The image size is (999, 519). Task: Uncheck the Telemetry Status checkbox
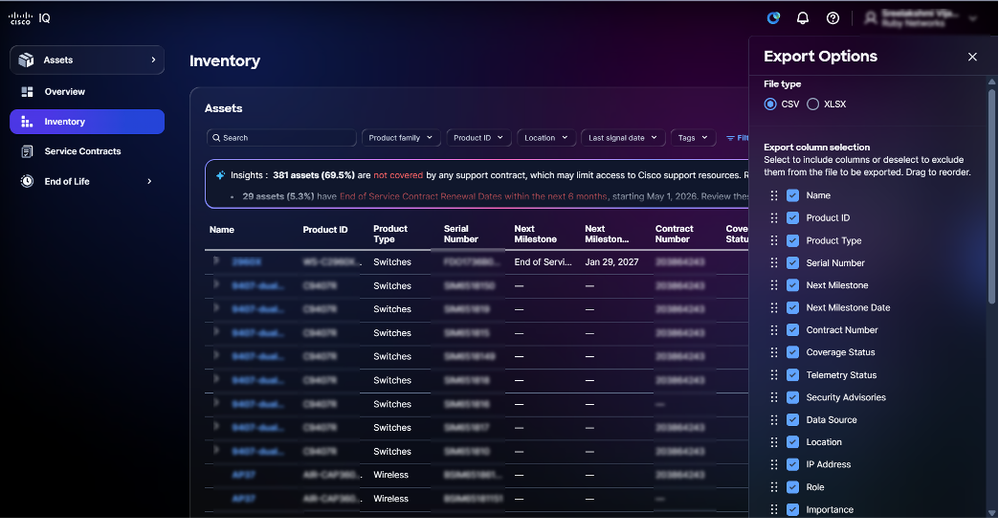pyautogui.click(x=793, y=375)
